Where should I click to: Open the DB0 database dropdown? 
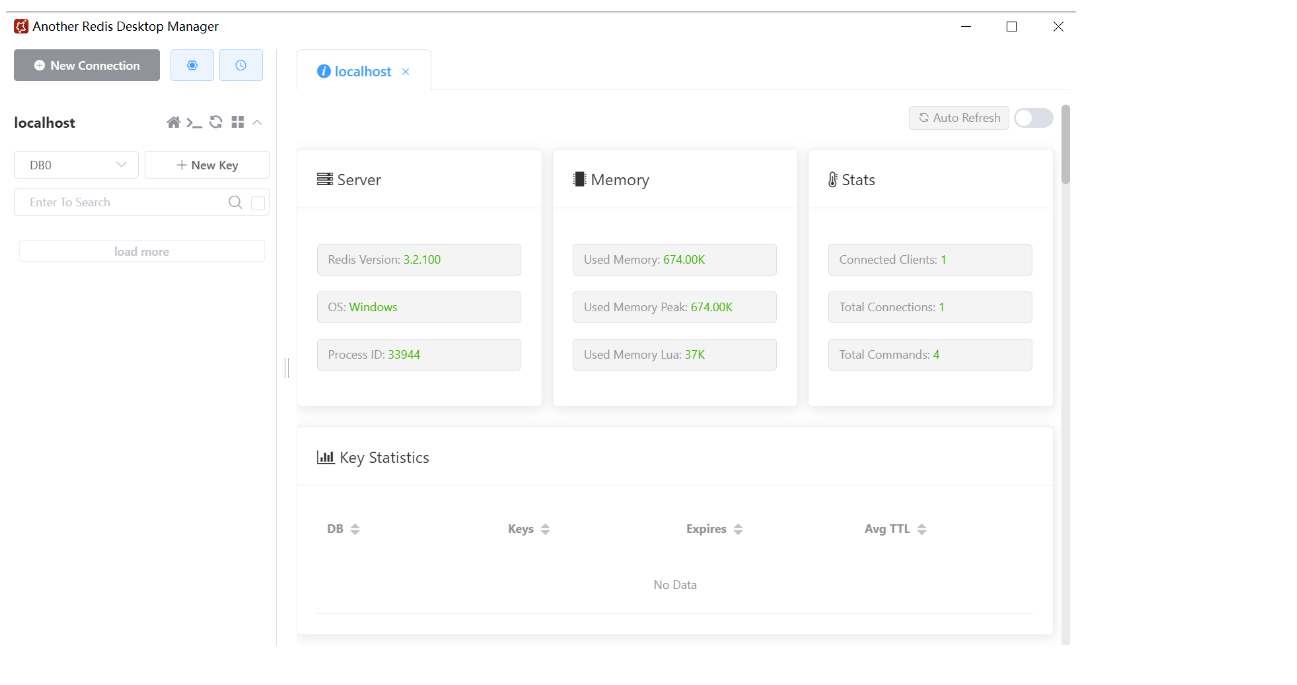(76, 165)
